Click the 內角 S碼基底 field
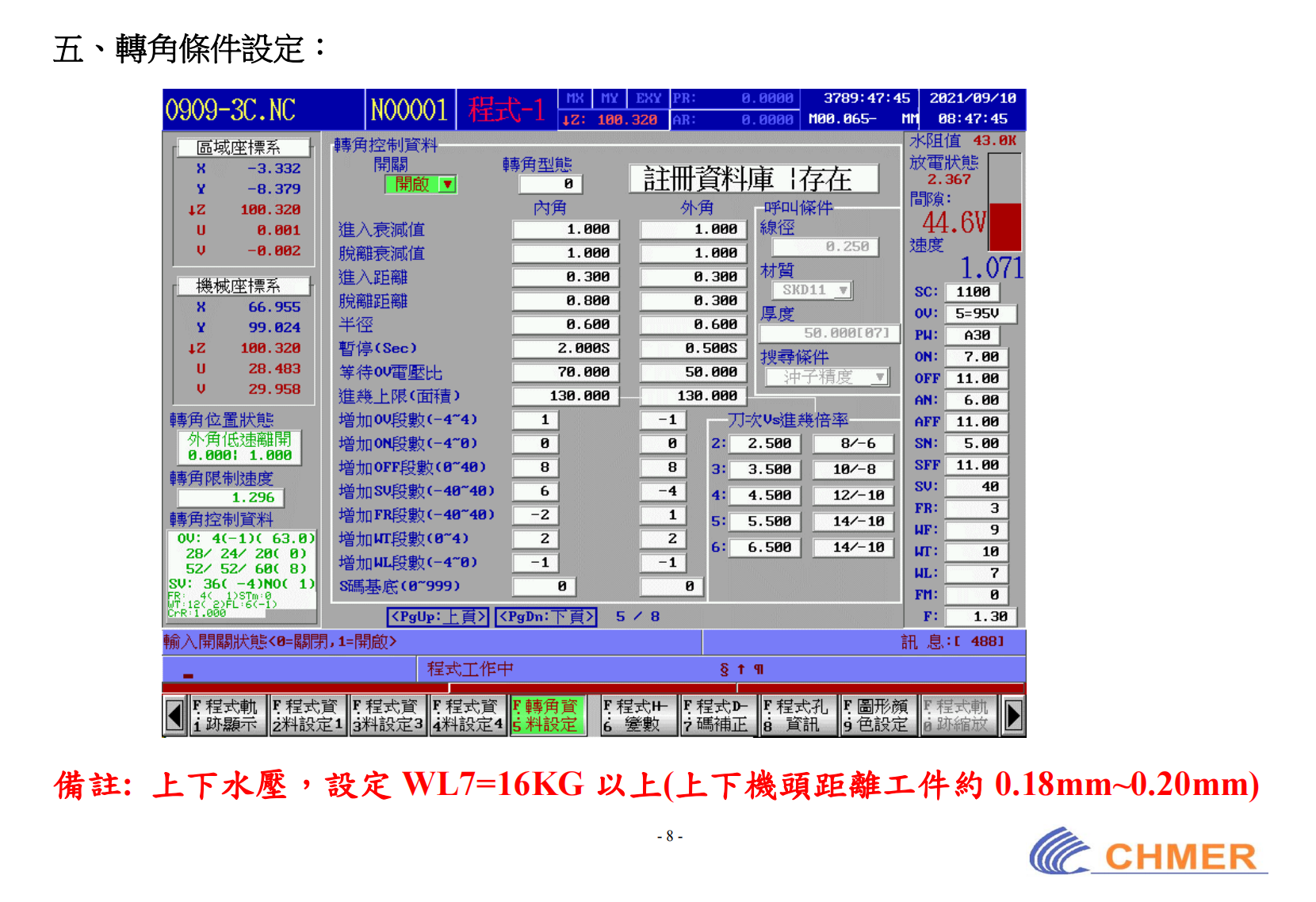 pos(544,587)
